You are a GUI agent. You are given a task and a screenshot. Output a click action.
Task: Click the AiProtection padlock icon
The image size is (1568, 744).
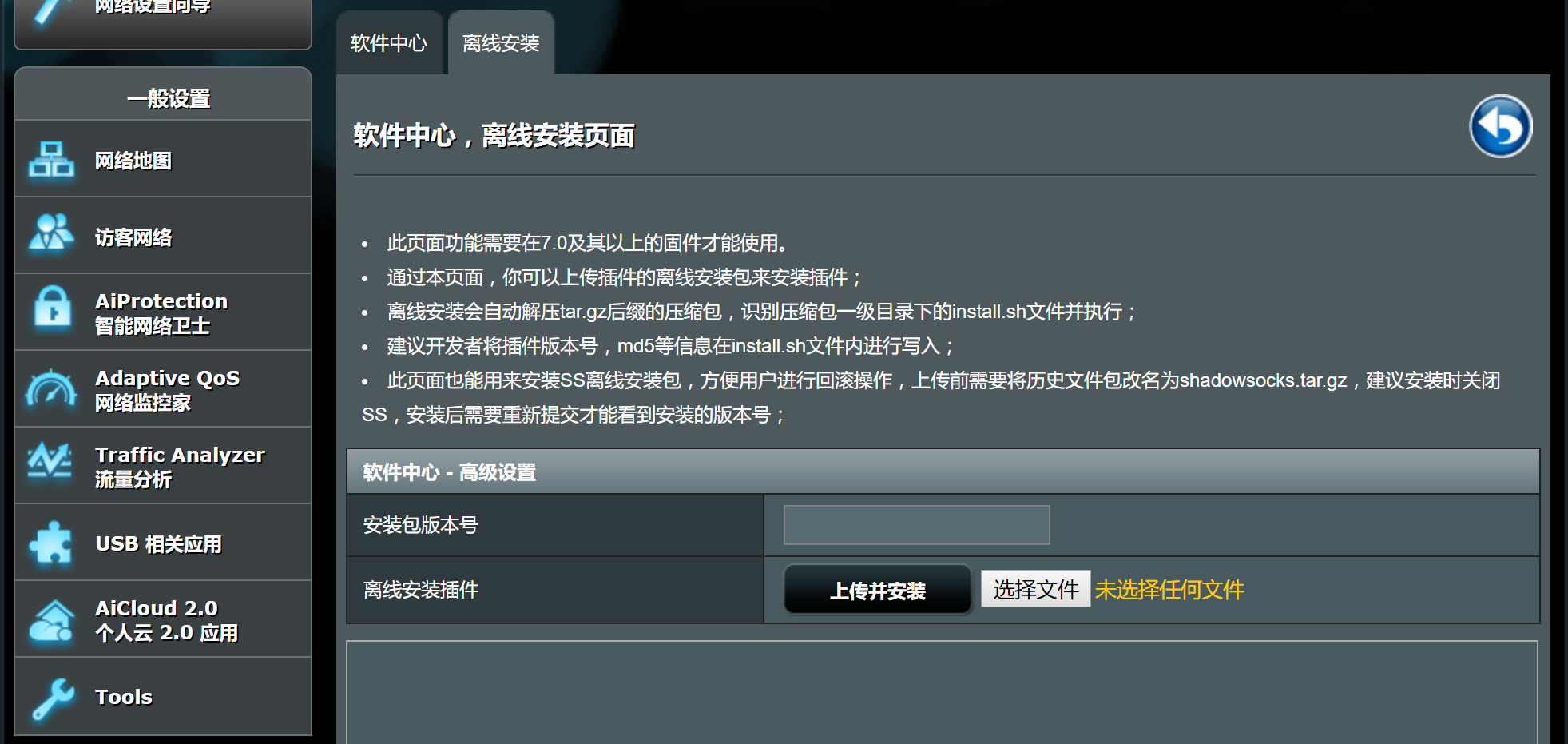53,311
